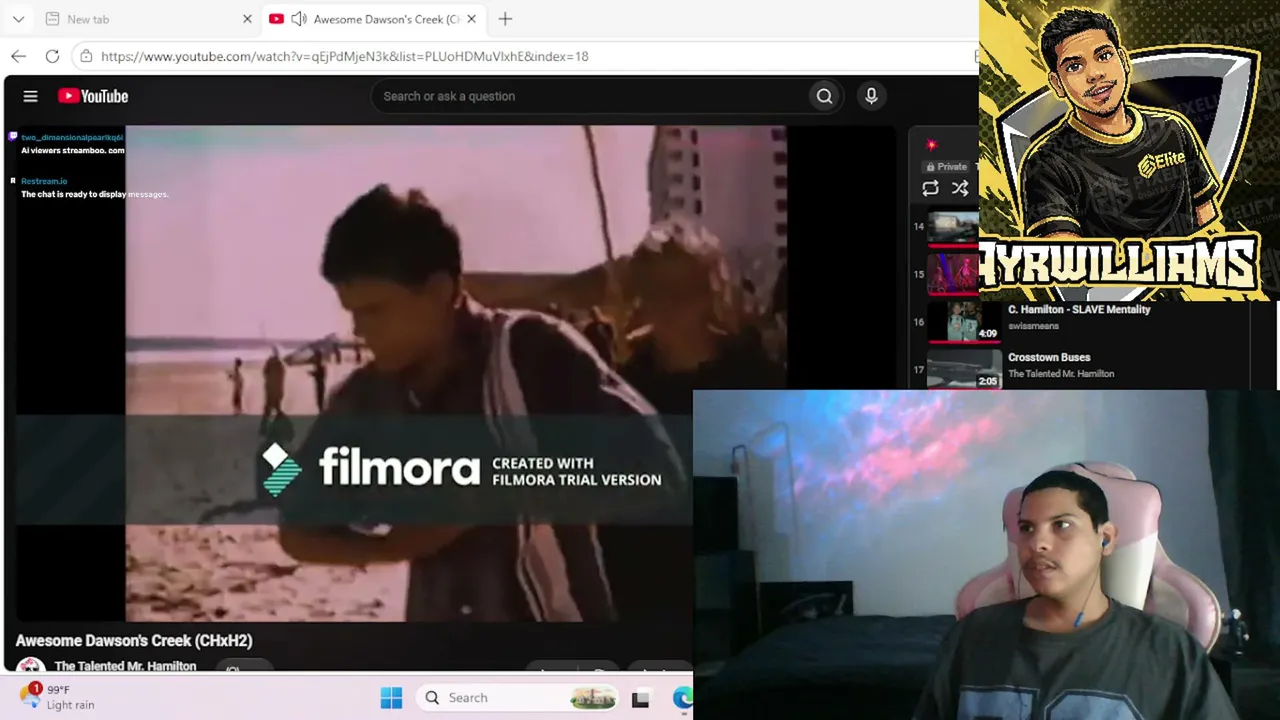Open playlist video 15 thumbnail
This screenshot has height=720, width=1280.
point(953,274)
